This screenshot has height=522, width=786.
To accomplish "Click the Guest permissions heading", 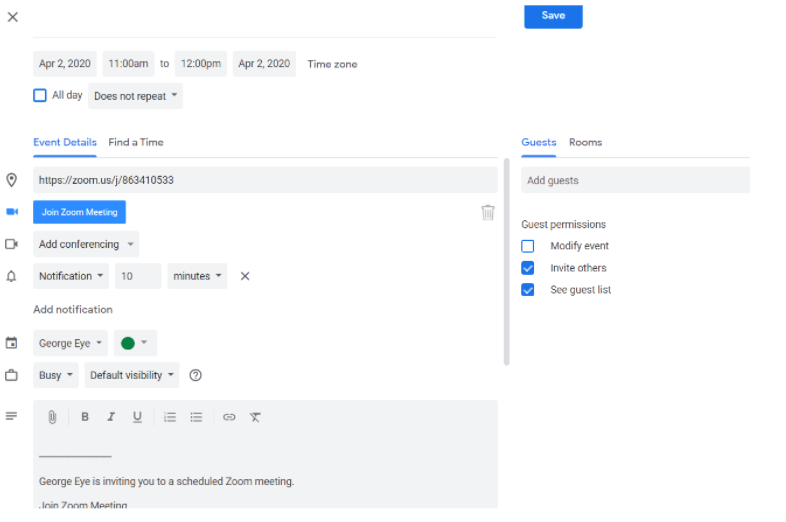I will pyautogui.click(x=563, y=225).
